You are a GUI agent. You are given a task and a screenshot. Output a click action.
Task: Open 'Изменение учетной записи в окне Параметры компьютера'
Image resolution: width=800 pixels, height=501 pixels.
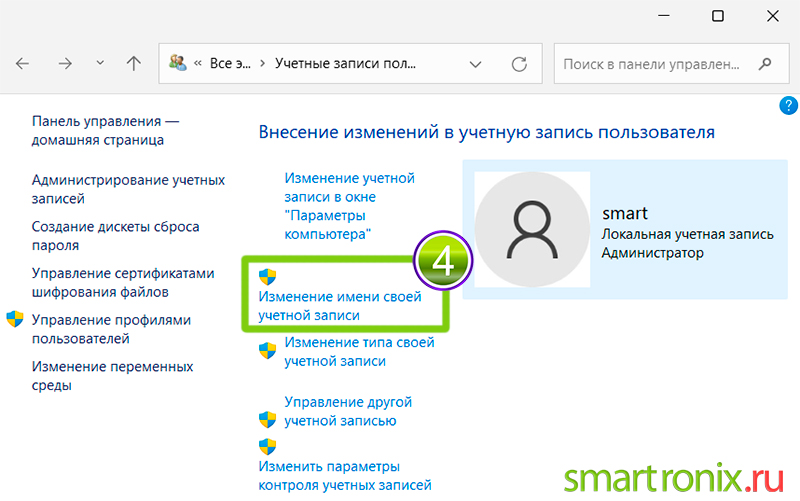point(349,206)
